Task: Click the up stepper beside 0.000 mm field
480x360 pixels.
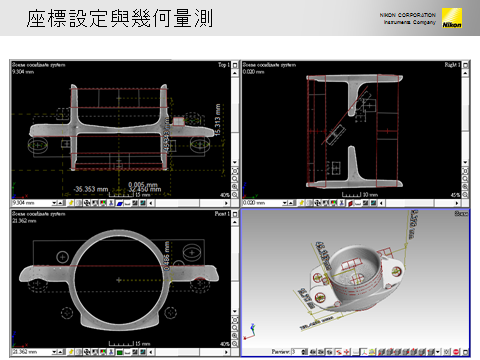Action: coord(291,203)
